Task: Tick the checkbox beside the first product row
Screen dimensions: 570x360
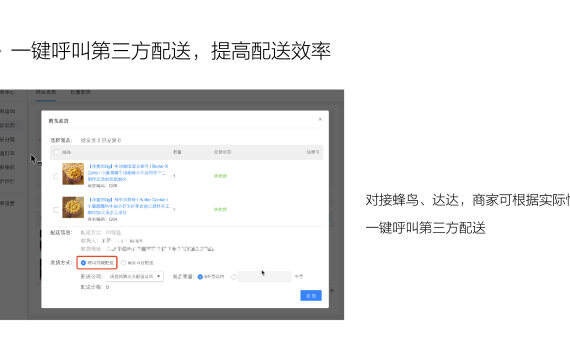Action: [x=56, y=176]
